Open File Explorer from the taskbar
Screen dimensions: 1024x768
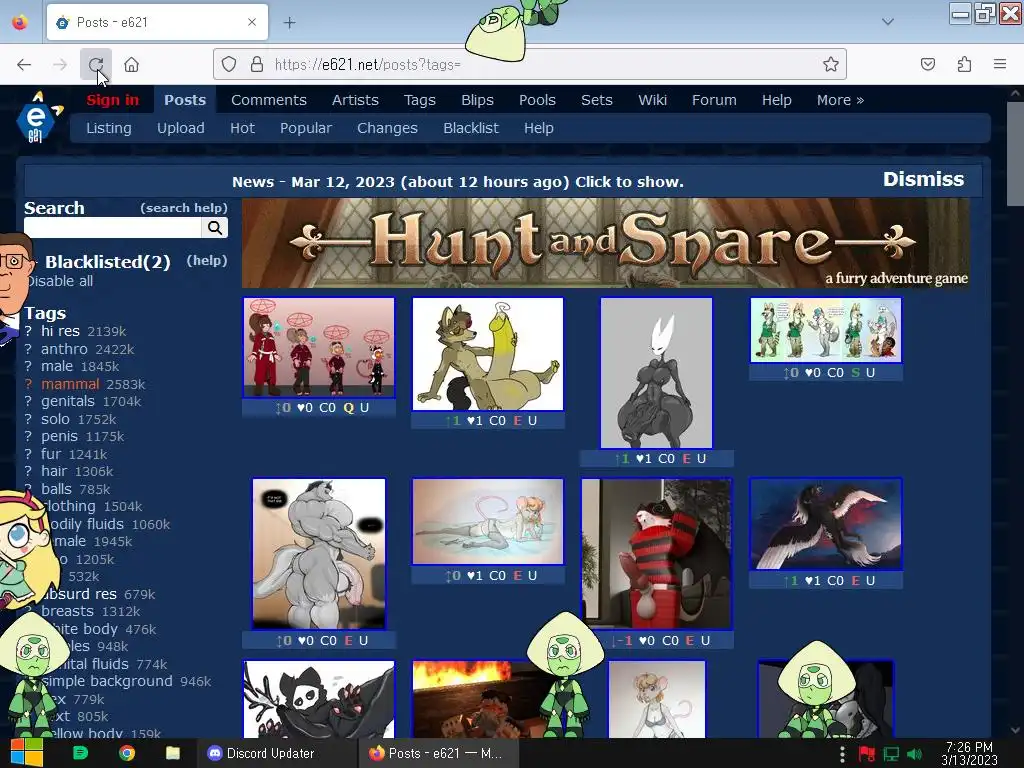(x=172, y=753)
